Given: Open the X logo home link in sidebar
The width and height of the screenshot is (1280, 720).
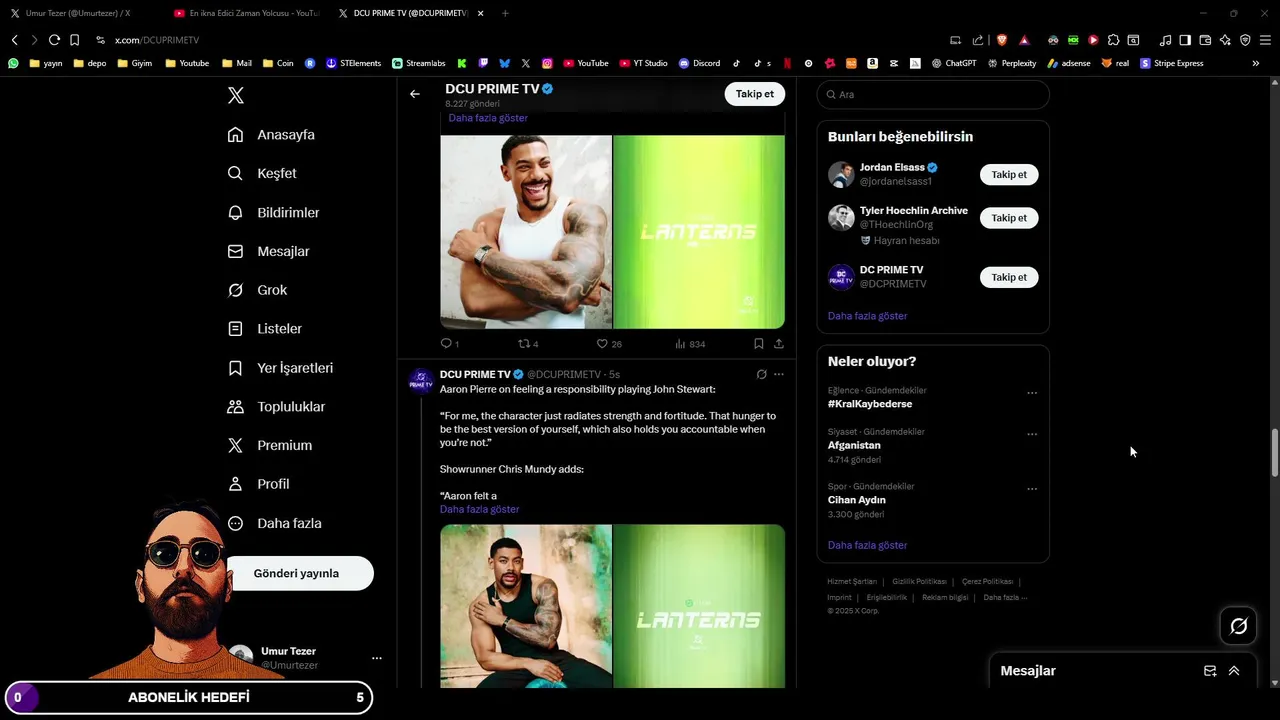Looking at the screenshot, I should coord(236,96).
